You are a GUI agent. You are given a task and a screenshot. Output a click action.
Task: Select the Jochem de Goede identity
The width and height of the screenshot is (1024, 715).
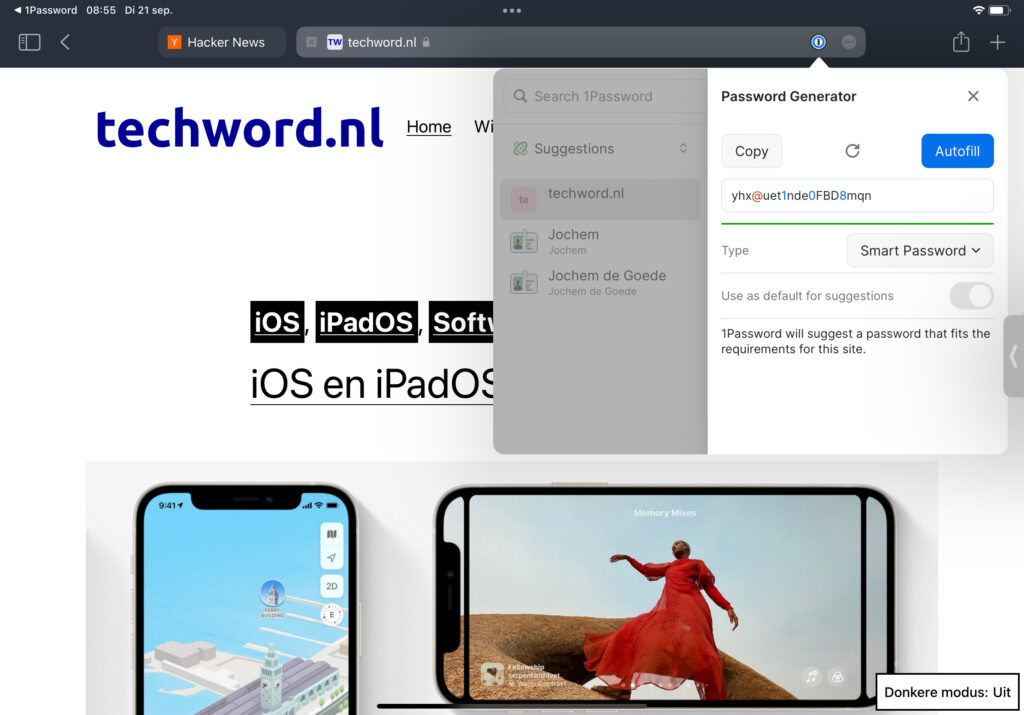click(x=600, y=282)
